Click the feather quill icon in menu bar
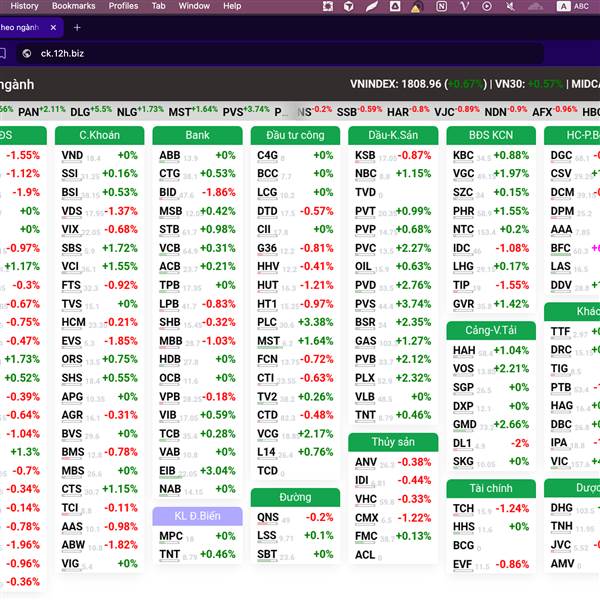This screenshot has height=600, width=600. pos(372,6)
